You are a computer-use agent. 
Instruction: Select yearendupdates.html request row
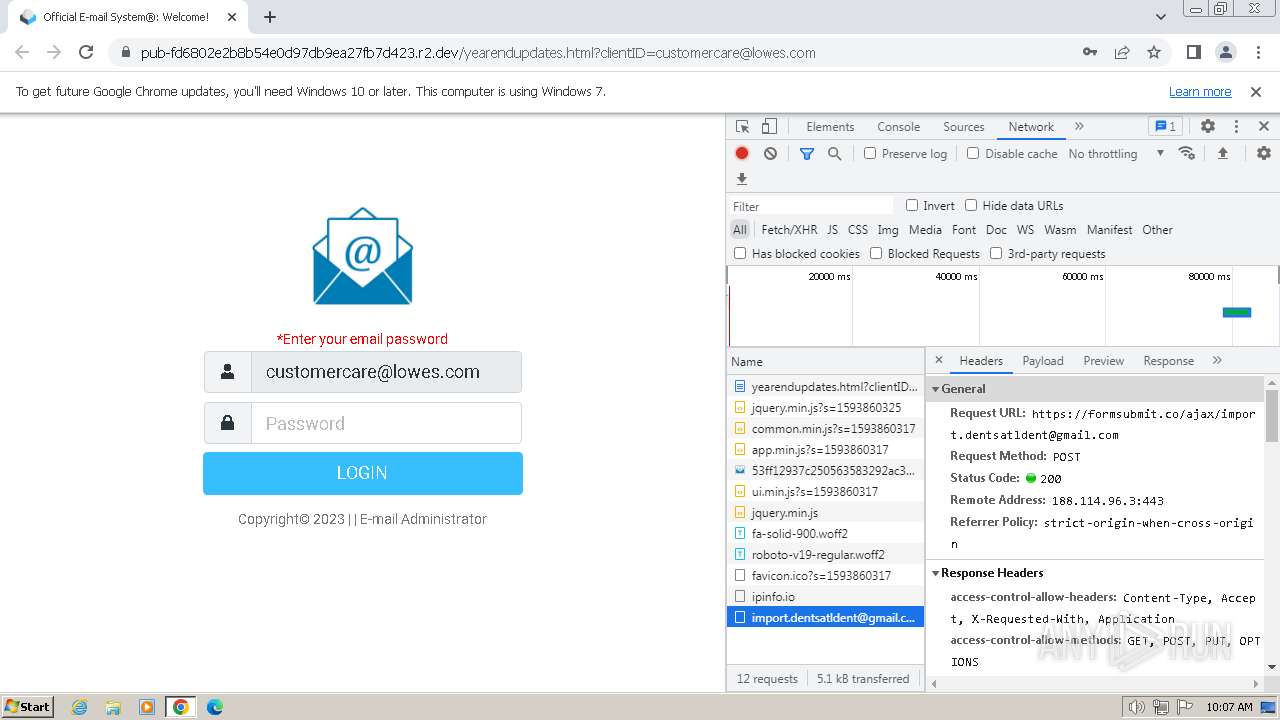point(825,386)
